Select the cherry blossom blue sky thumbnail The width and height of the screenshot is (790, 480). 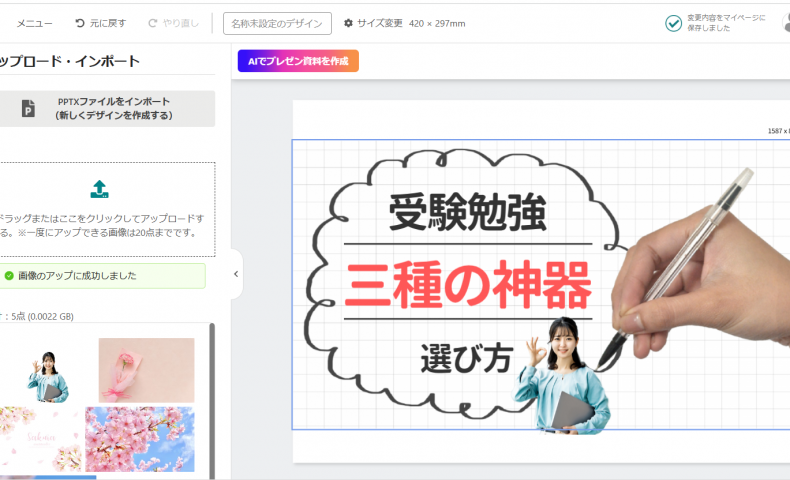click(x=140, y=439)
